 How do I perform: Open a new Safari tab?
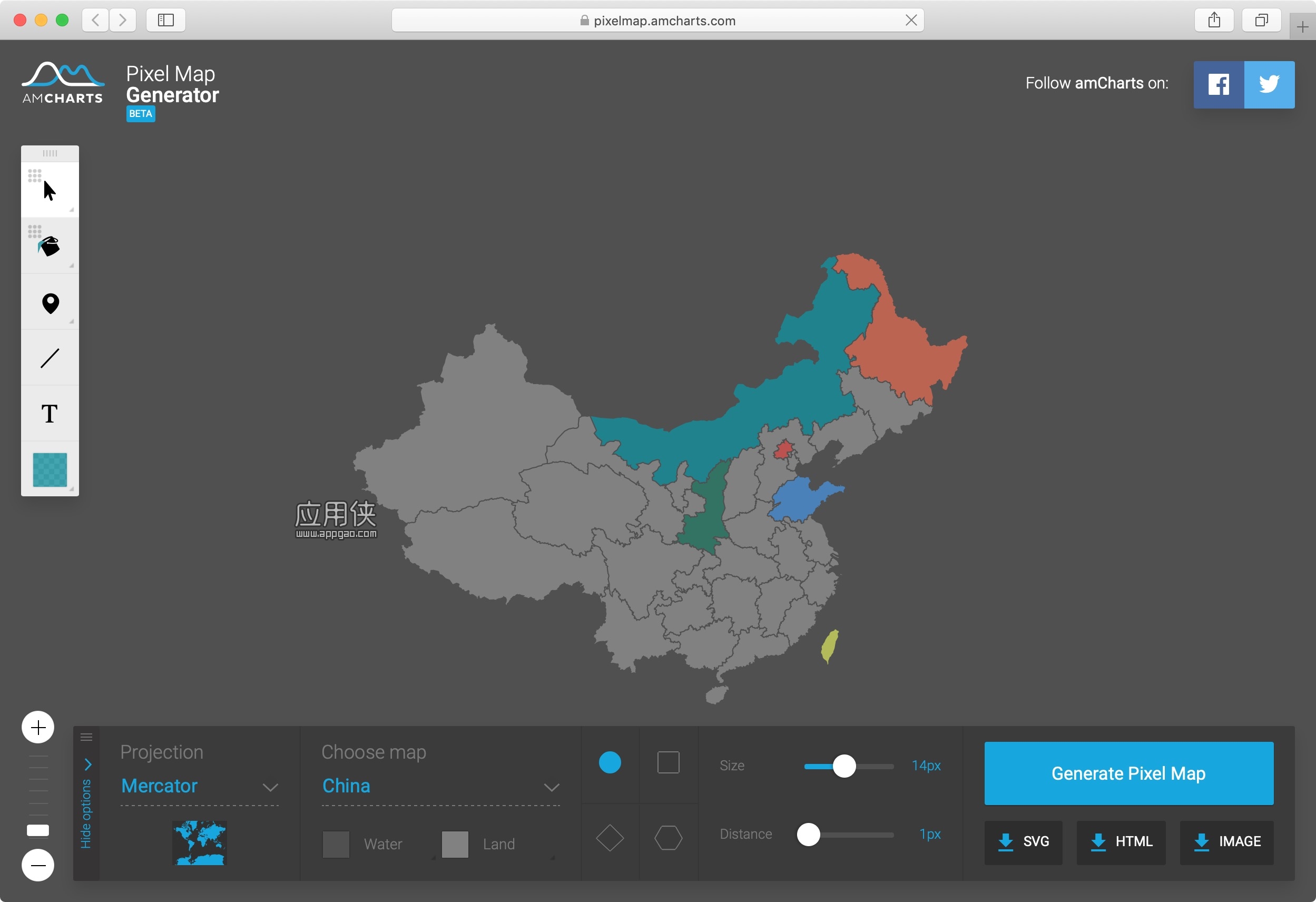1302,27
